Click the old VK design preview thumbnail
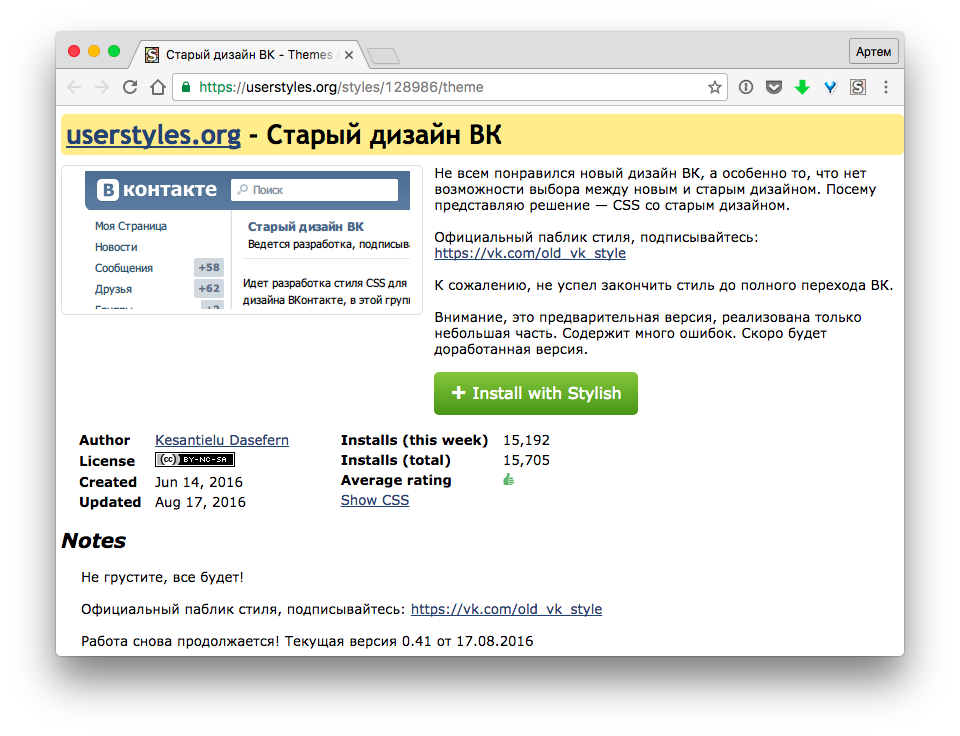This screenshot has height=736, width=960. [x=242, y=240]
